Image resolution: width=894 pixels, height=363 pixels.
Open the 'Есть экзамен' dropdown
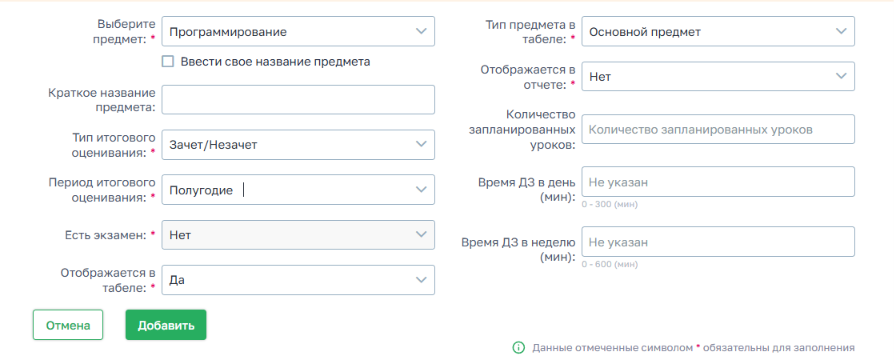pyautogui.click(x=298, y=235)
